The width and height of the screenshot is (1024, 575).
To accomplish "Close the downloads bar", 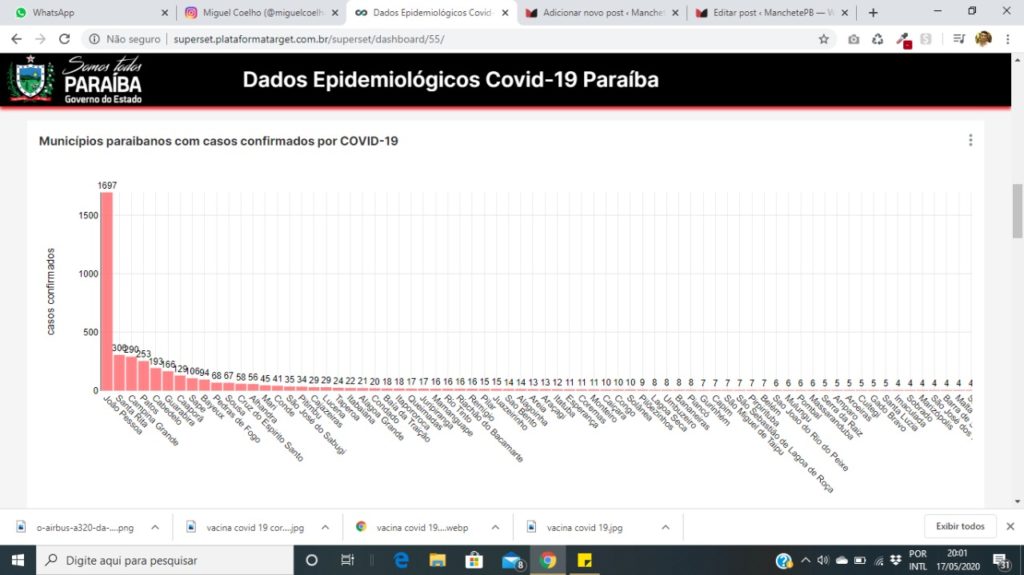I will coord(1010,526).
